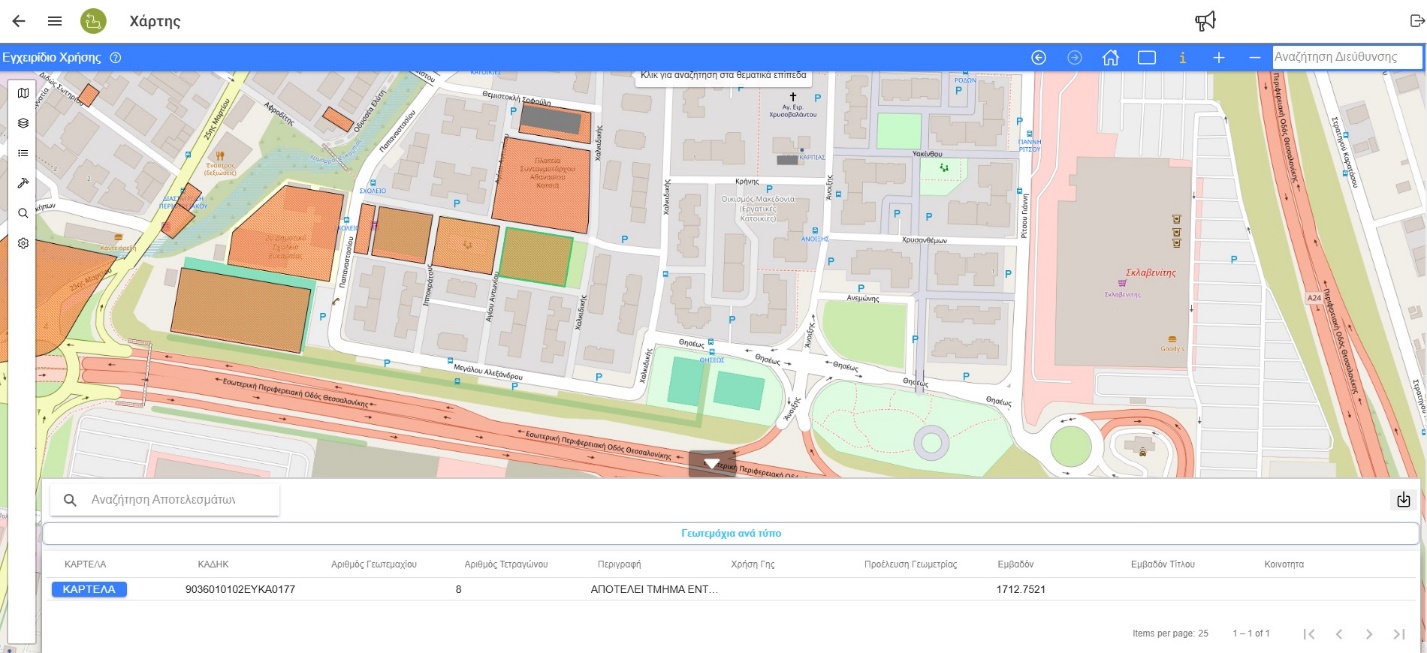Open the layers stack panel
The width and height of the screenshot is (1427, 653).
[x=23, y=123]
